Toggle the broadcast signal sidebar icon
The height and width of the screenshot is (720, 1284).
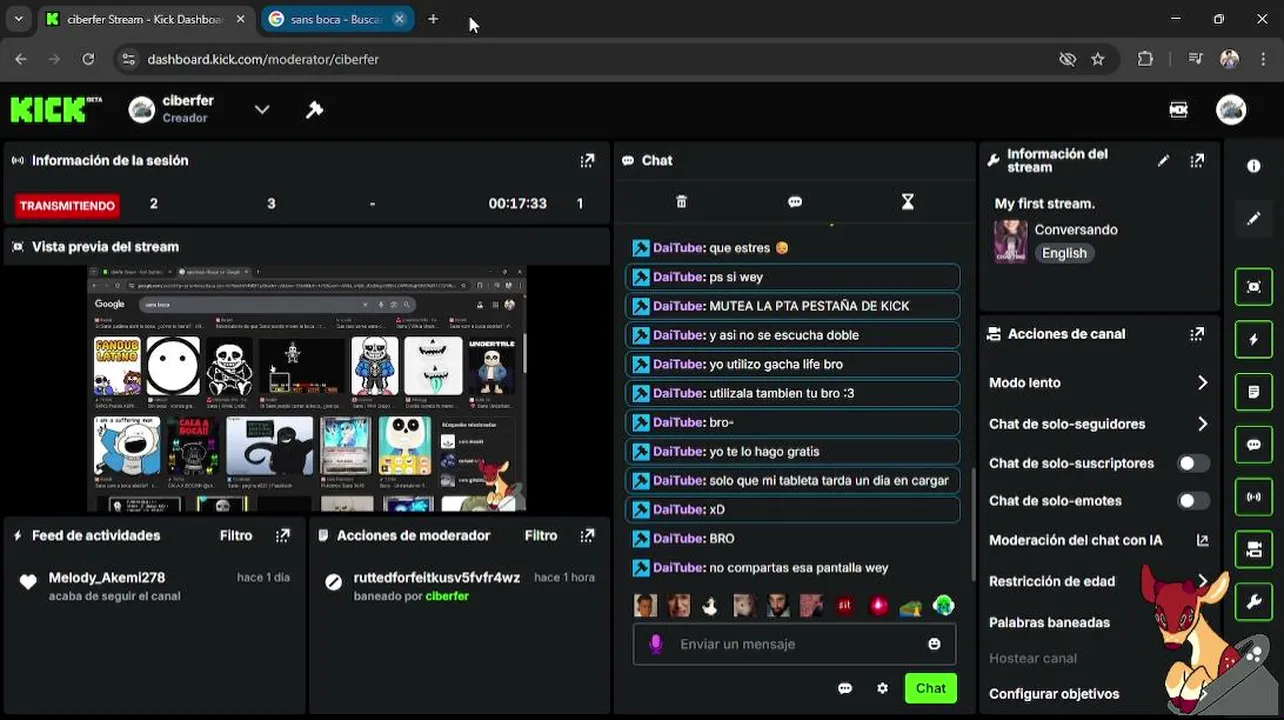click(1254, 497)
